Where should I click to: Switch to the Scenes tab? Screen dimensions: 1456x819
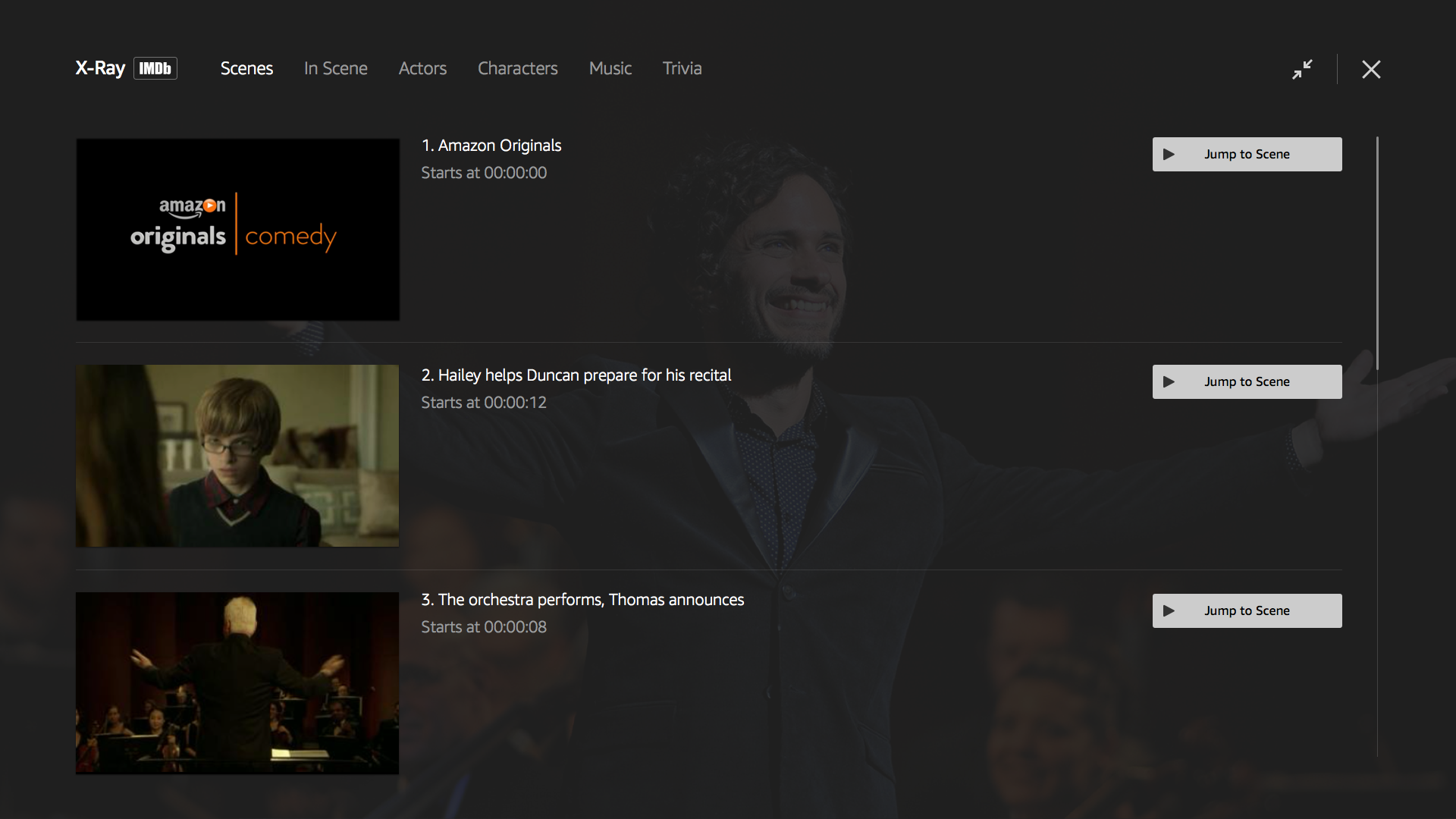(246, 68)
